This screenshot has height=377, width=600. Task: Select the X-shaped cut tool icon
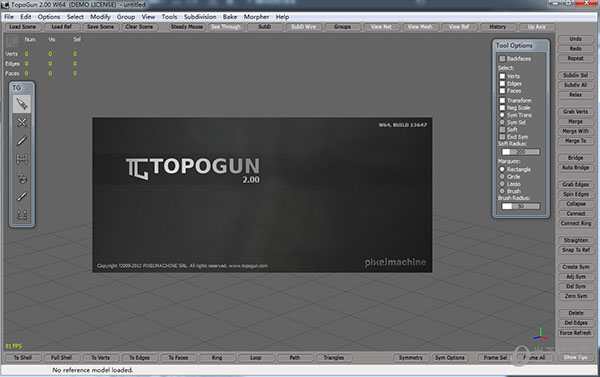coord(22,122)
